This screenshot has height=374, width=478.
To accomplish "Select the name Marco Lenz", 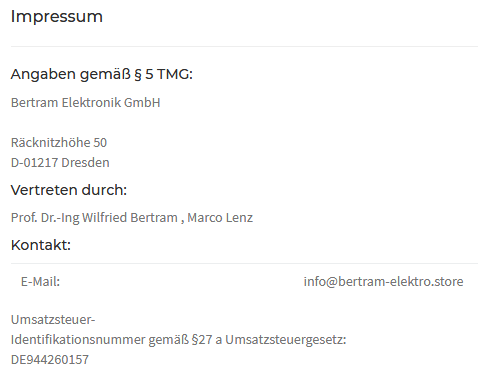I will click(x=220, y=218).
